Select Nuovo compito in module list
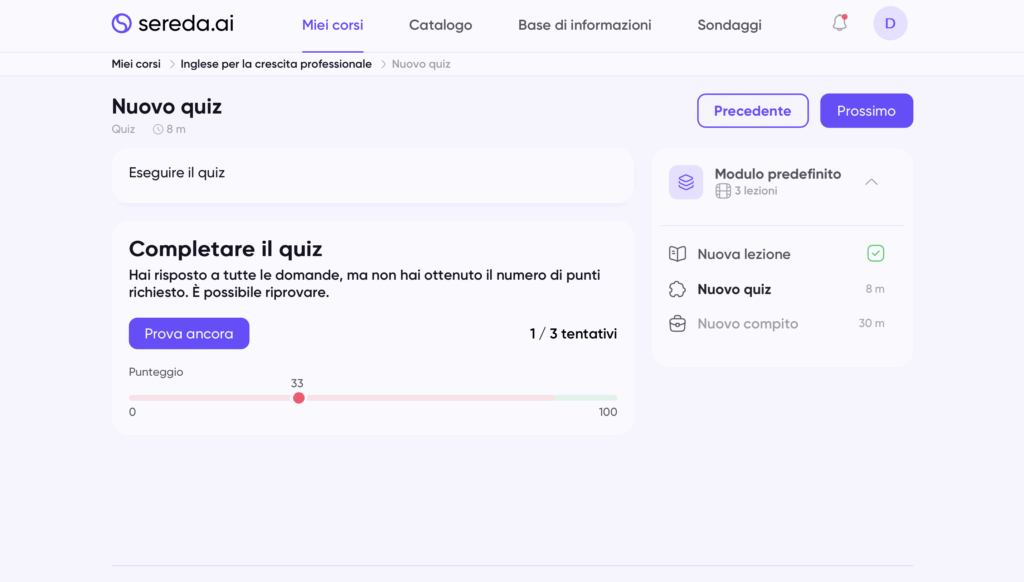1024x582 pixels. [747, 324]
